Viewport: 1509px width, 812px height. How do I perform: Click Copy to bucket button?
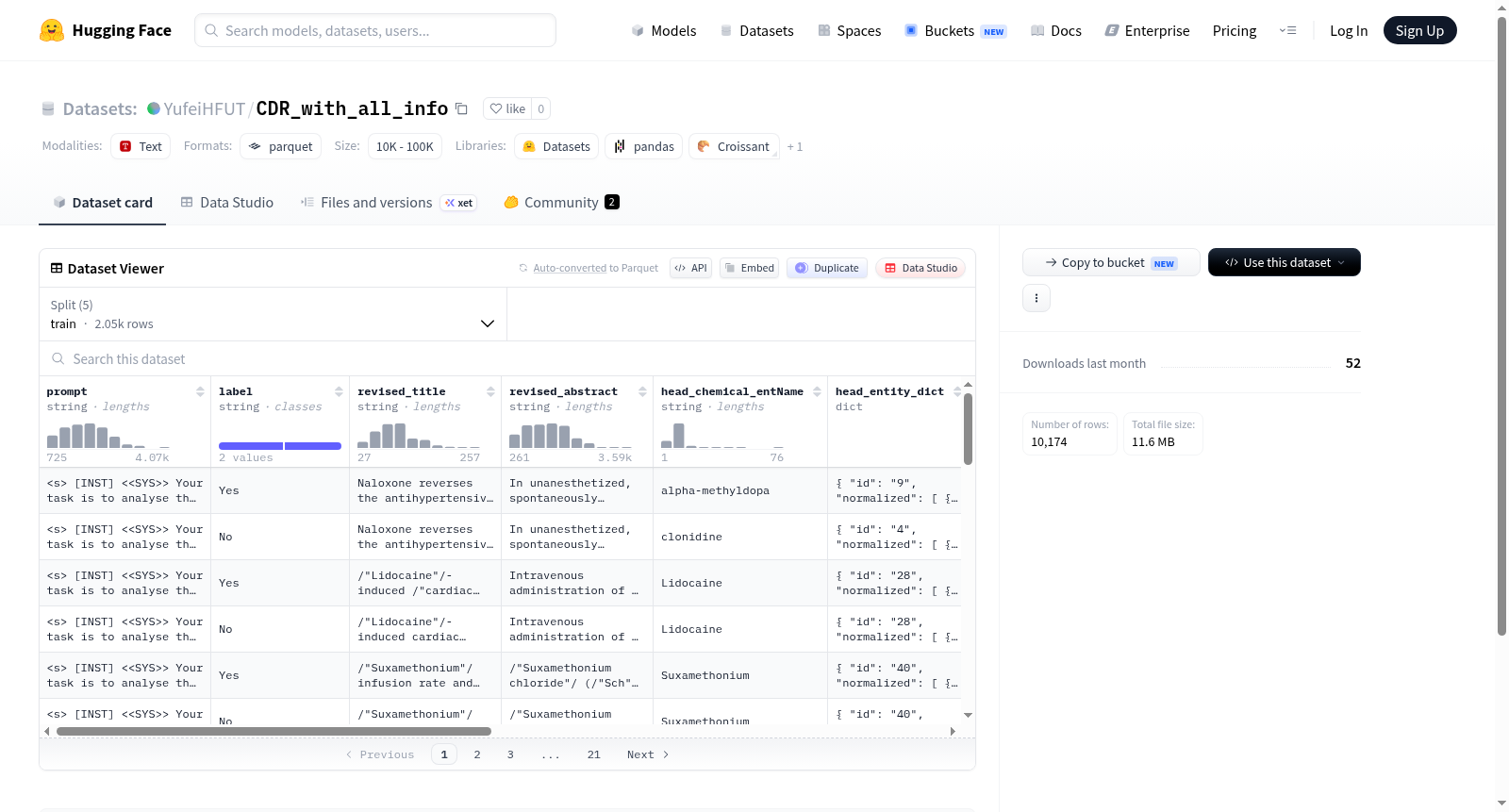pyautogui.click(x=1111, y=262)
